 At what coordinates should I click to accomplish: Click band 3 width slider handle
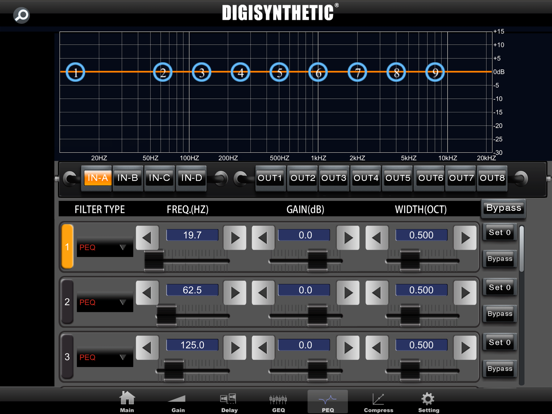[410, 371]
